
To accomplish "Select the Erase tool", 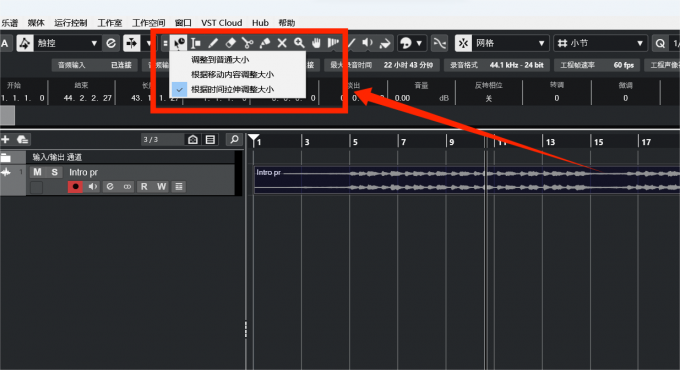I will (x=230, y=43).
